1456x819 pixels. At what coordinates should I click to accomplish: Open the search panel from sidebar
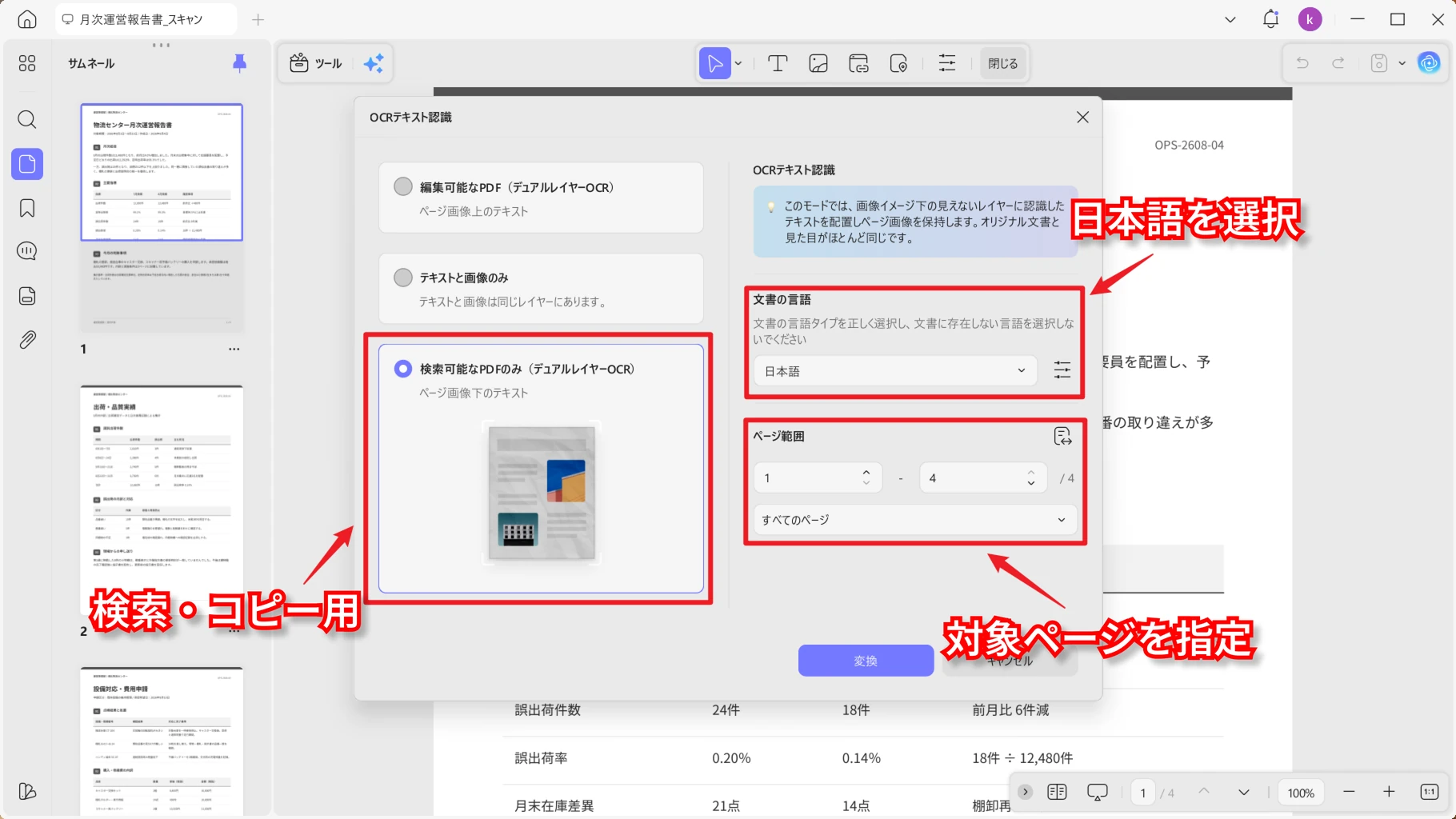tap(27, 120)
